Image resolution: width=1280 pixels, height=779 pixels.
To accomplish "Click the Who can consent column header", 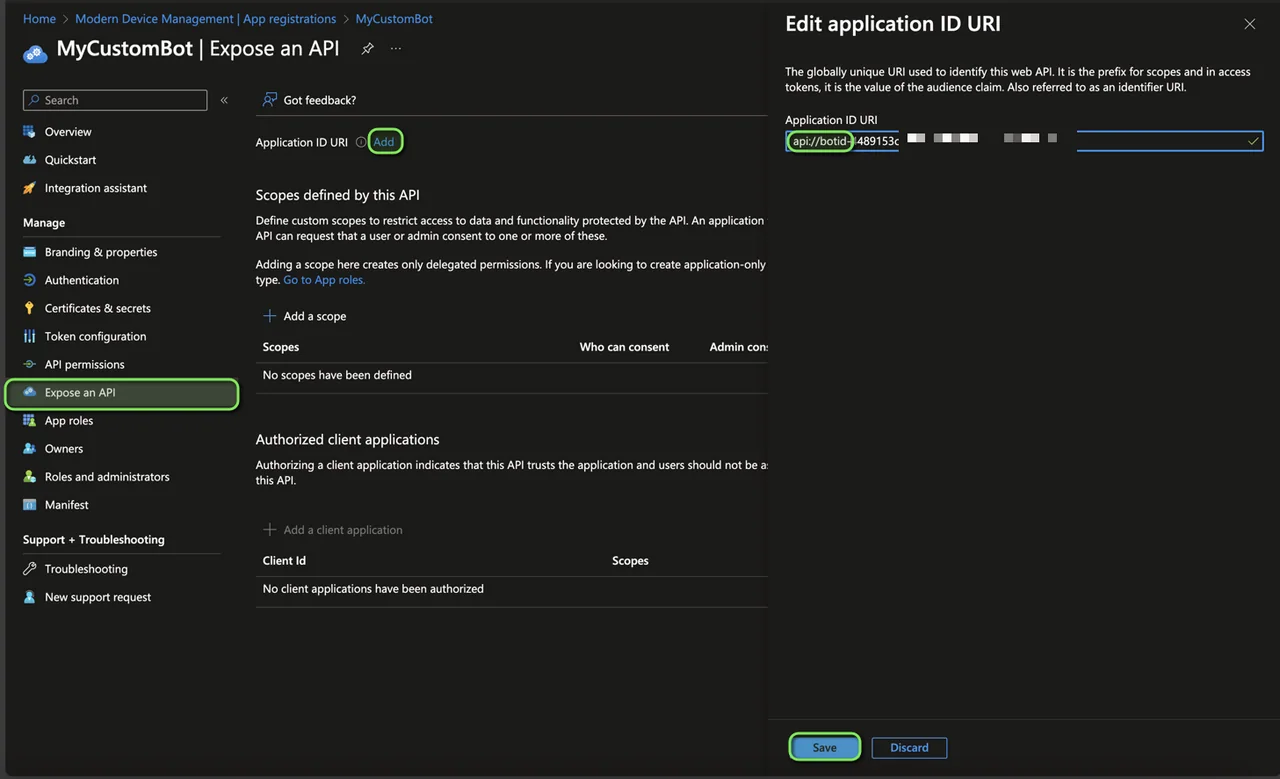I will [x=624, y=347].
